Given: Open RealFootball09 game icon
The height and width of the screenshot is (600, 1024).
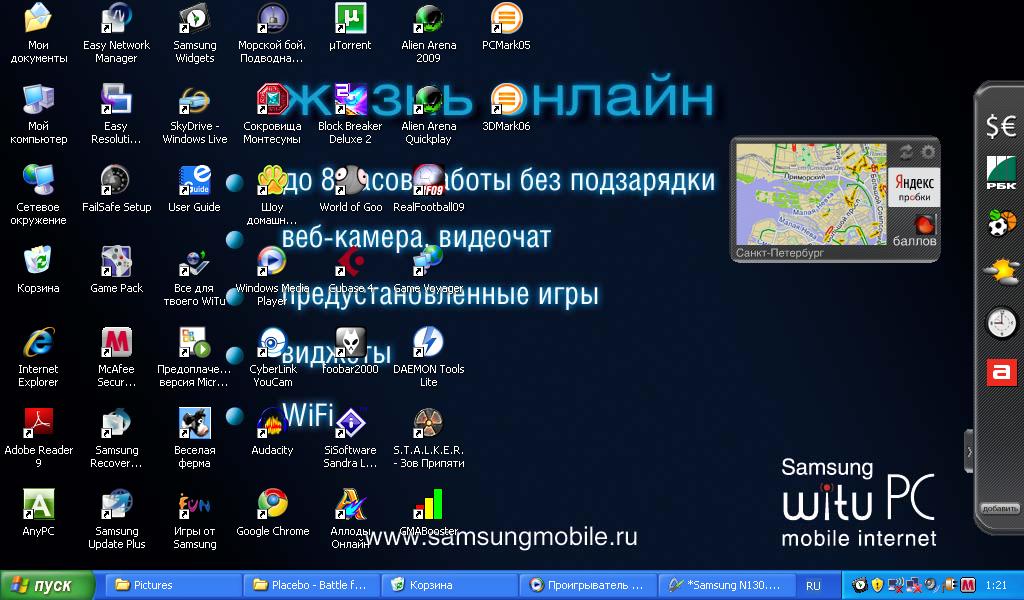Looking at the screenshot, I should click(428, 180).
